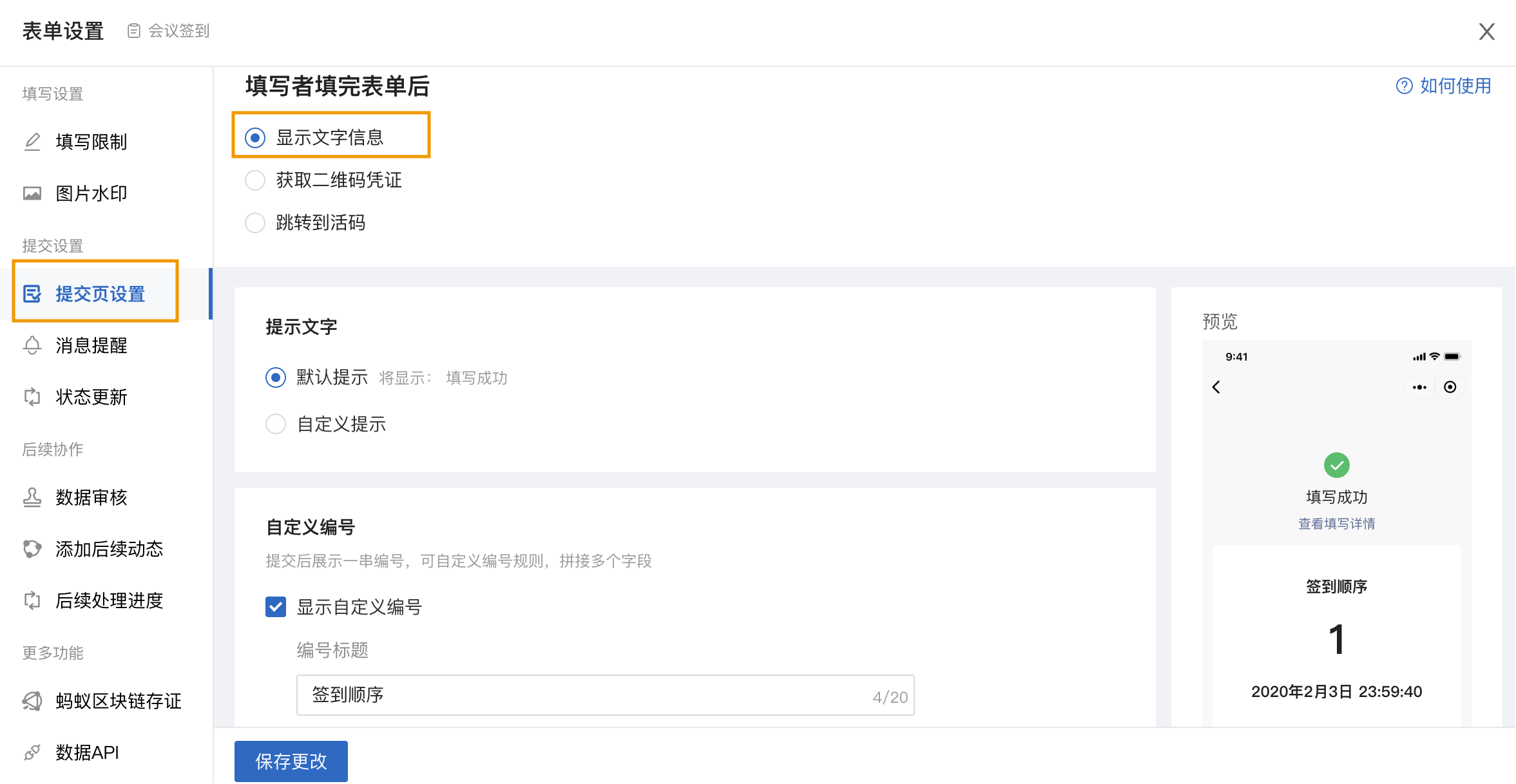Uncheck the 显示自定义编号 checkbox
Viewport: 1516px width, 784px height.
276,607
